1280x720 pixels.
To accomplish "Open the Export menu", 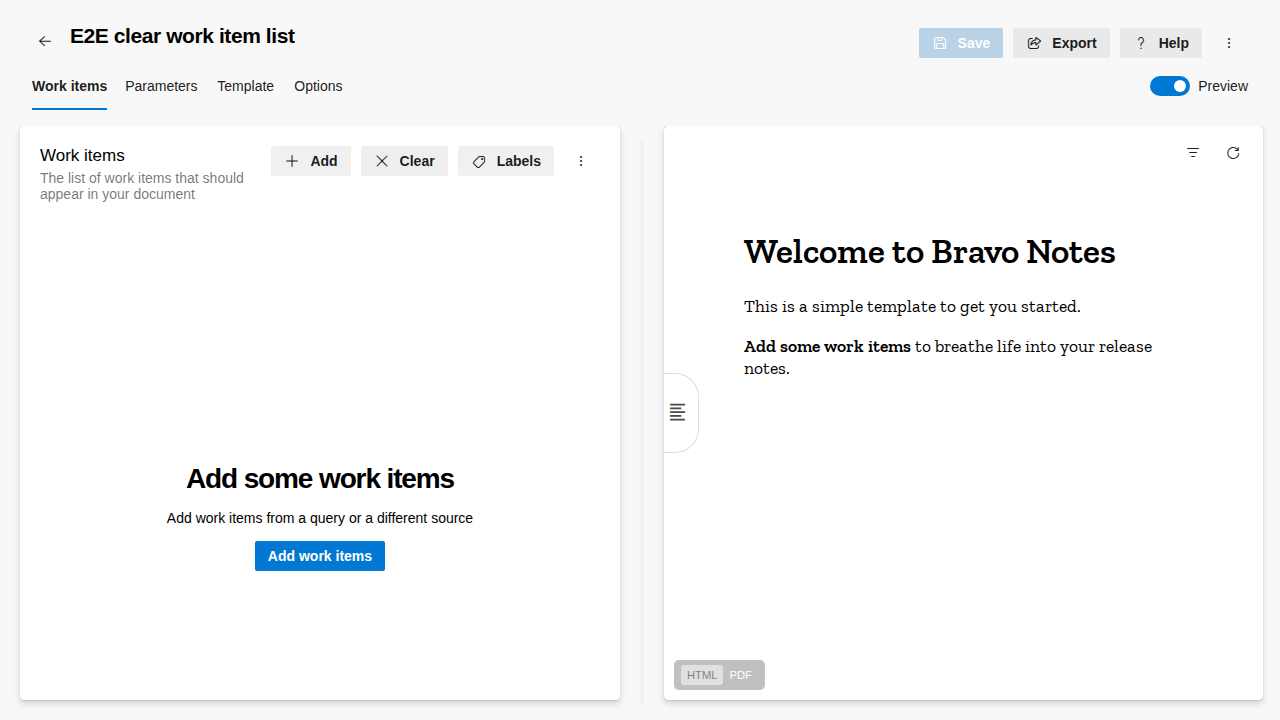I will (x=1061, y=43).
